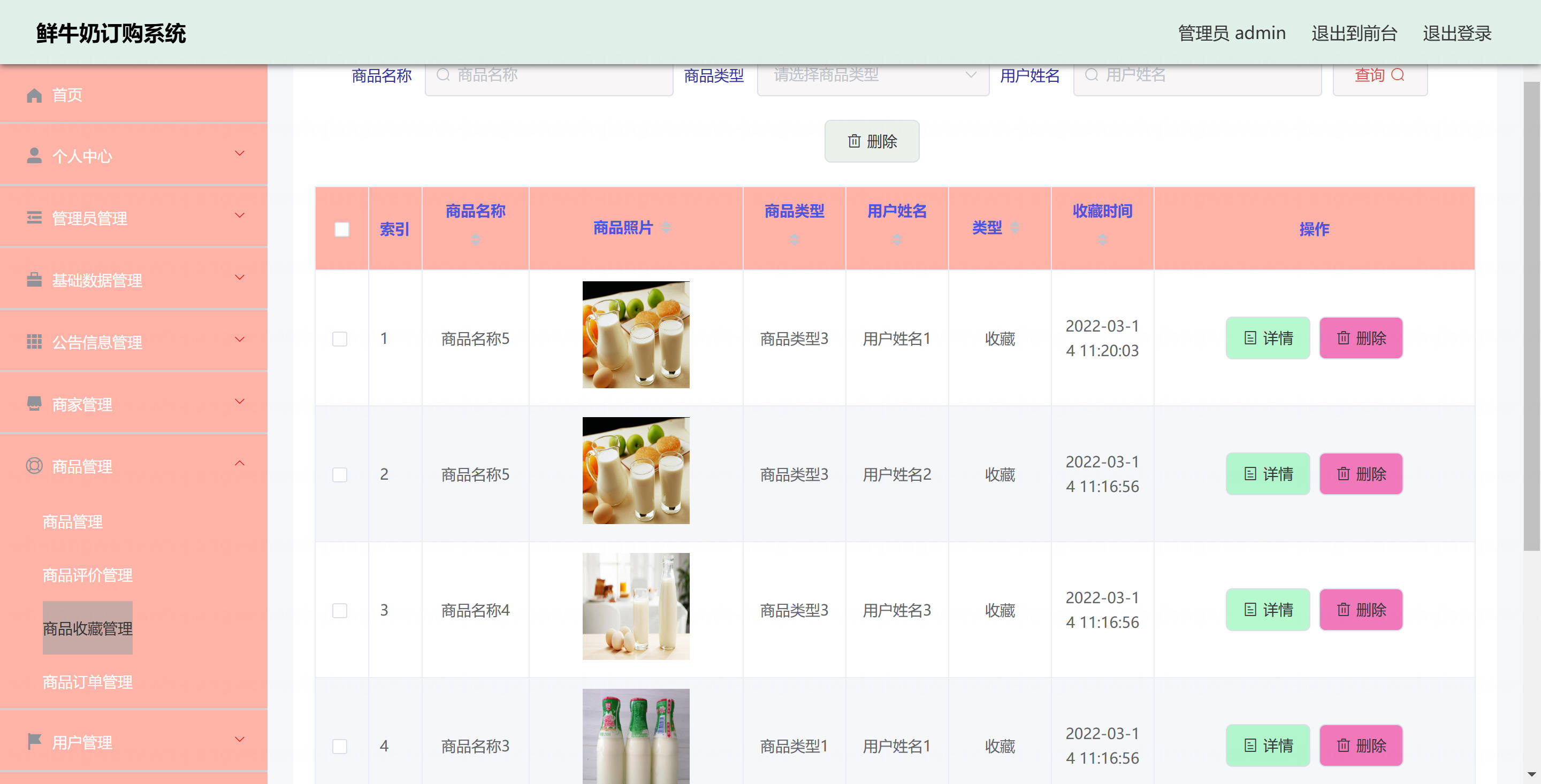This screenshot has width=1541, height=784.
Task: Click the 详情 button for row 4
Action: pyautogui.click(x=1268, y=745)
